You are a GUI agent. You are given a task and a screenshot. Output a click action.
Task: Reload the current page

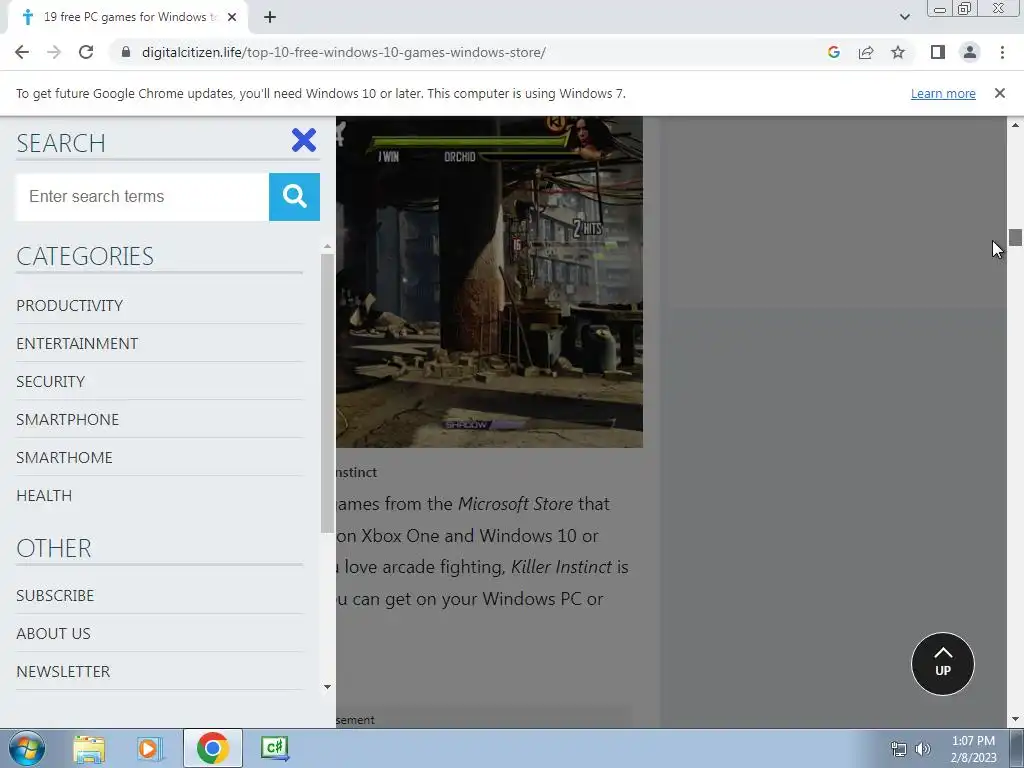tap(86, 52)
